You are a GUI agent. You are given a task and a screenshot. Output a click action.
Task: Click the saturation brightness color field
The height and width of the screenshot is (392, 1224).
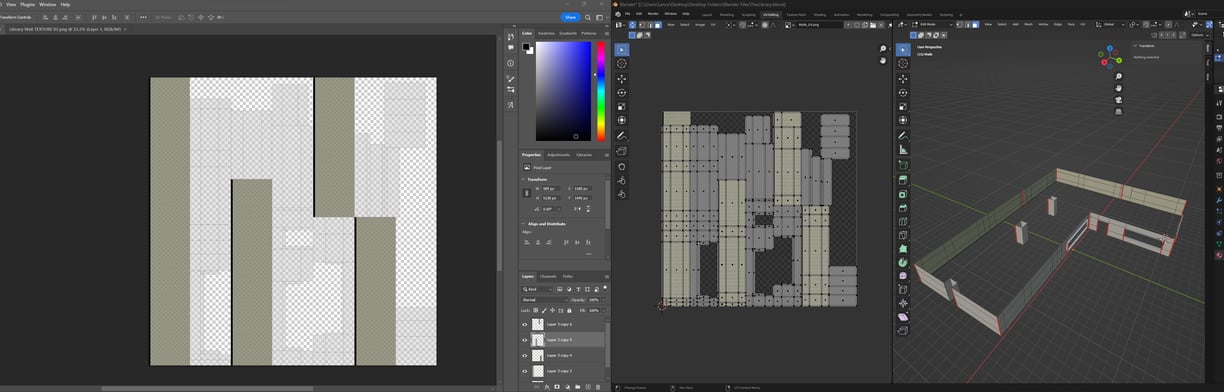(x=564, y=91)
